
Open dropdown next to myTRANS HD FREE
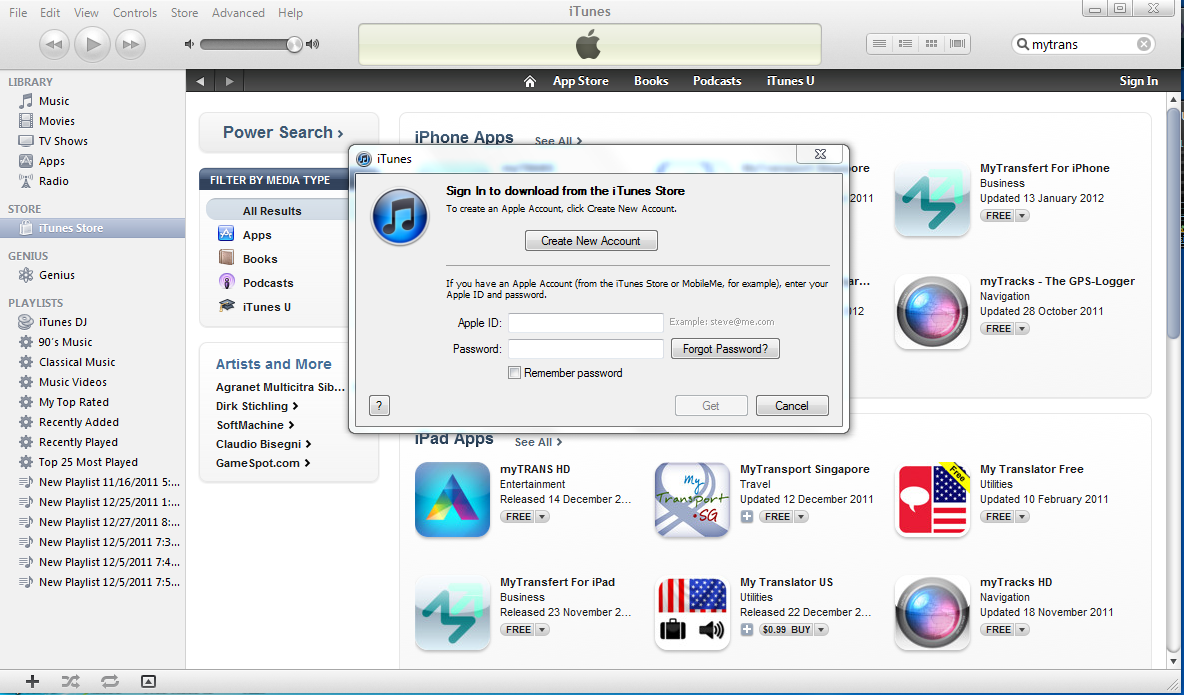[x=542, y=517]
